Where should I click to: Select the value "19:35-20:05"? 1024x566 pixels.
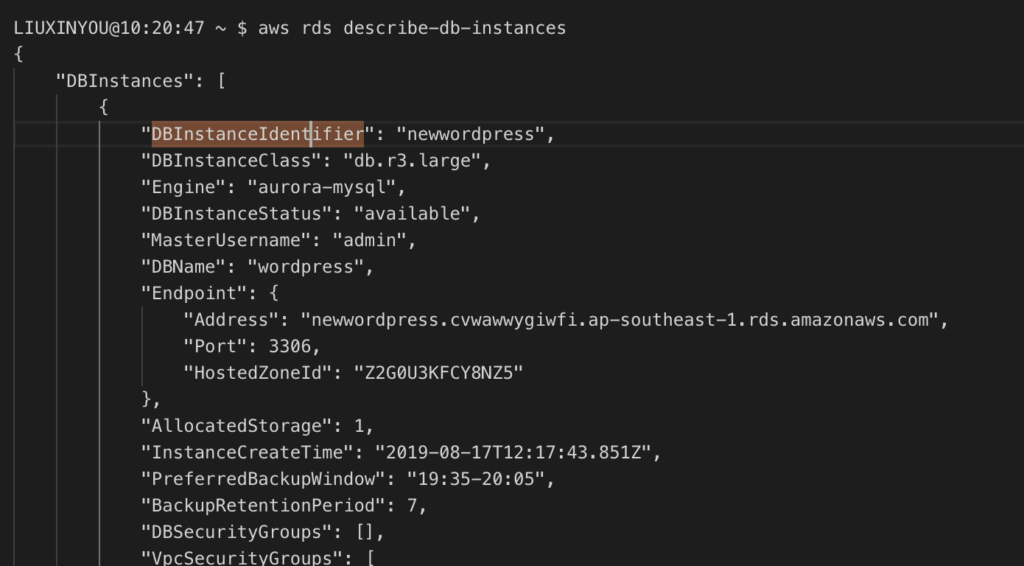pyautogui.click(x=476, y=479)
